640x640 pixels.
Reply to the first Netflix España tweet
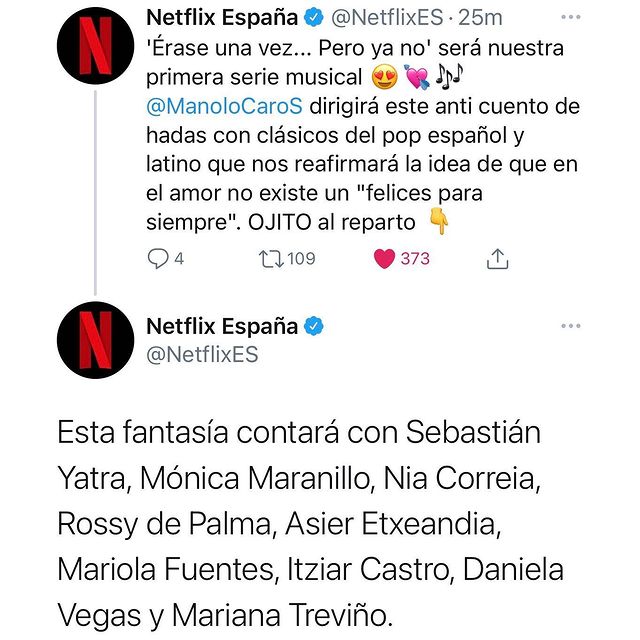159,259
